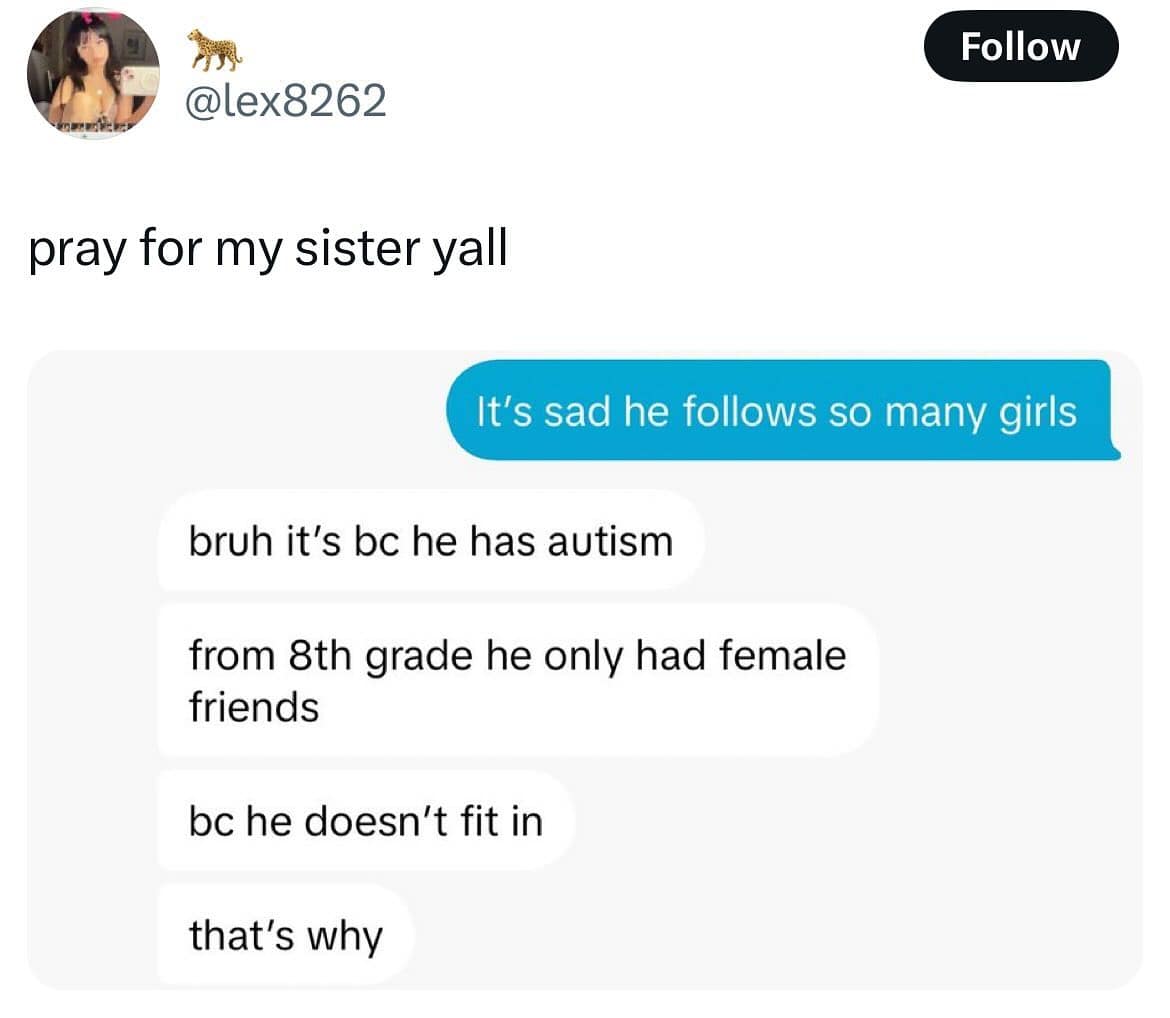Click the word 'friends' on the message's second line

tap(254, 707)
